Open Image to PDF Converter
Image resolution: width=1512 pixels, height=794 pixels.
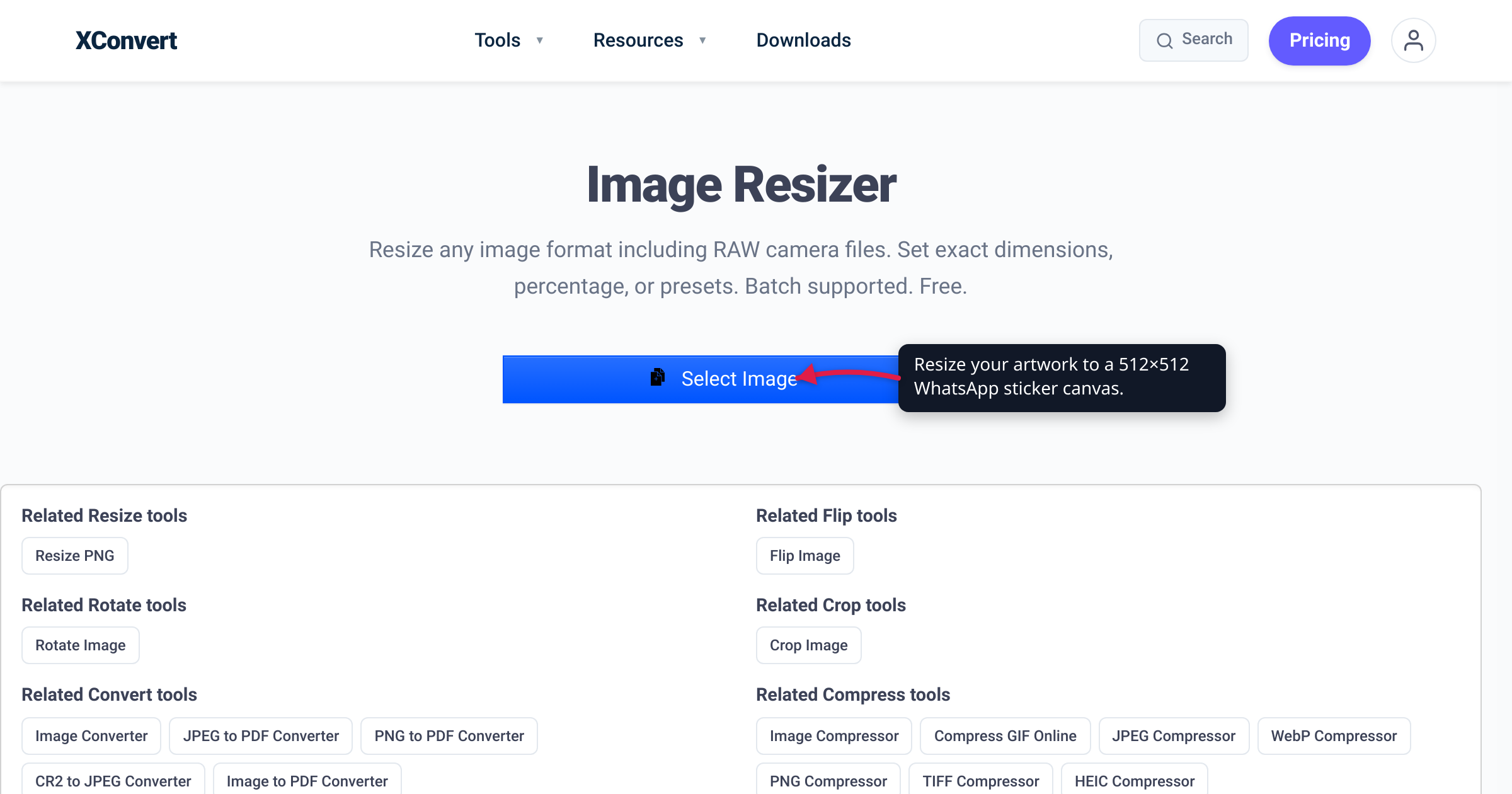pyautogui.click(x=307, y=780)
